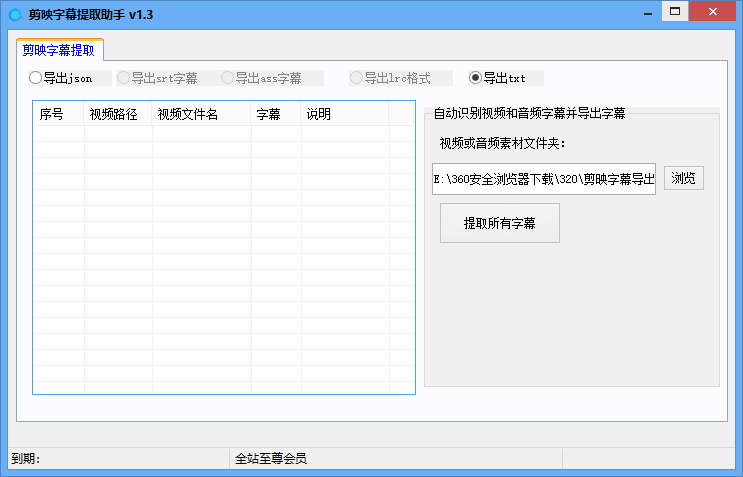
Task: Click the 字幕 column header
Action: 275,114
